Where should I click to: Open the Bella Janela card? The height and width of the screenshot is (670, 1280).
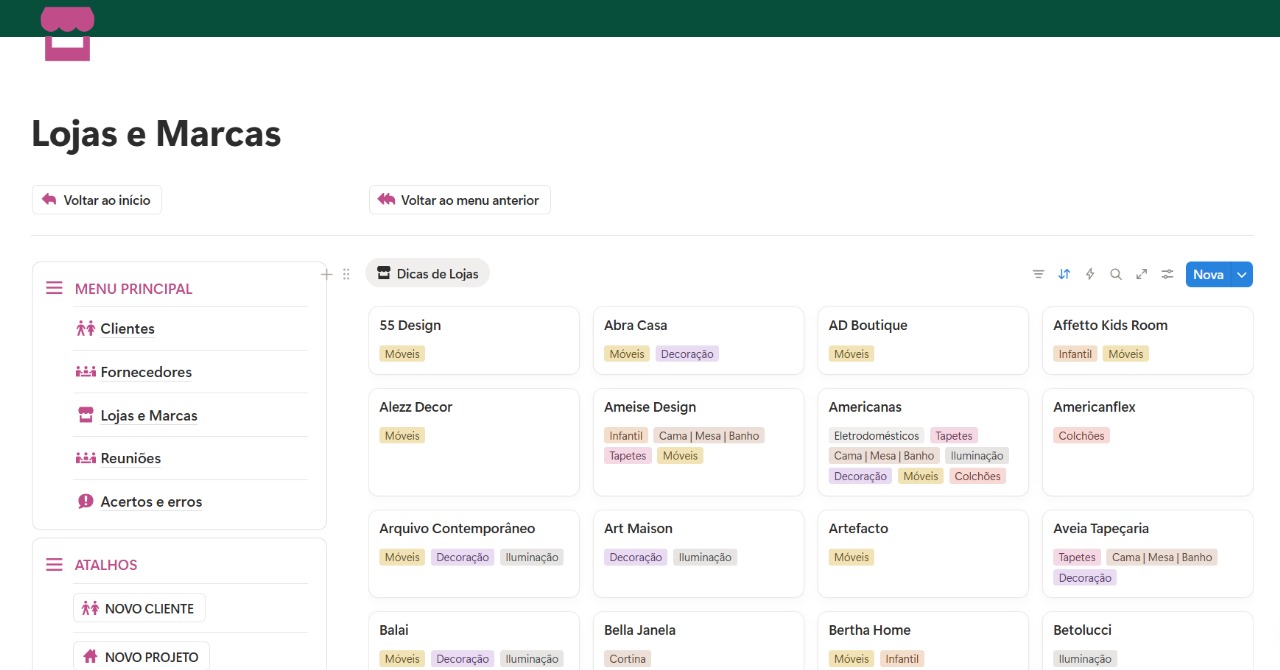[699, 641]
